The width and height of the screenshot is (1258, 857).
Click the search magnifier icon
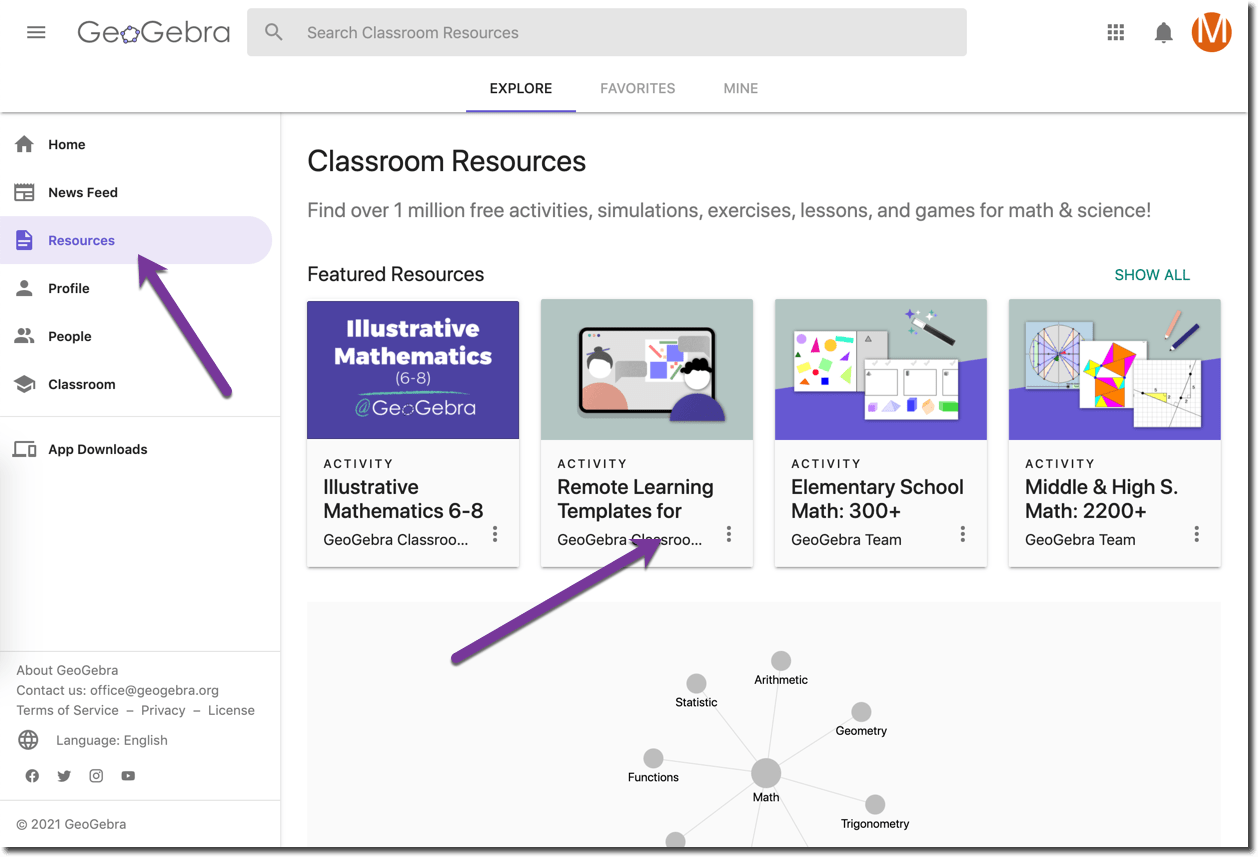tap(274, 33)
